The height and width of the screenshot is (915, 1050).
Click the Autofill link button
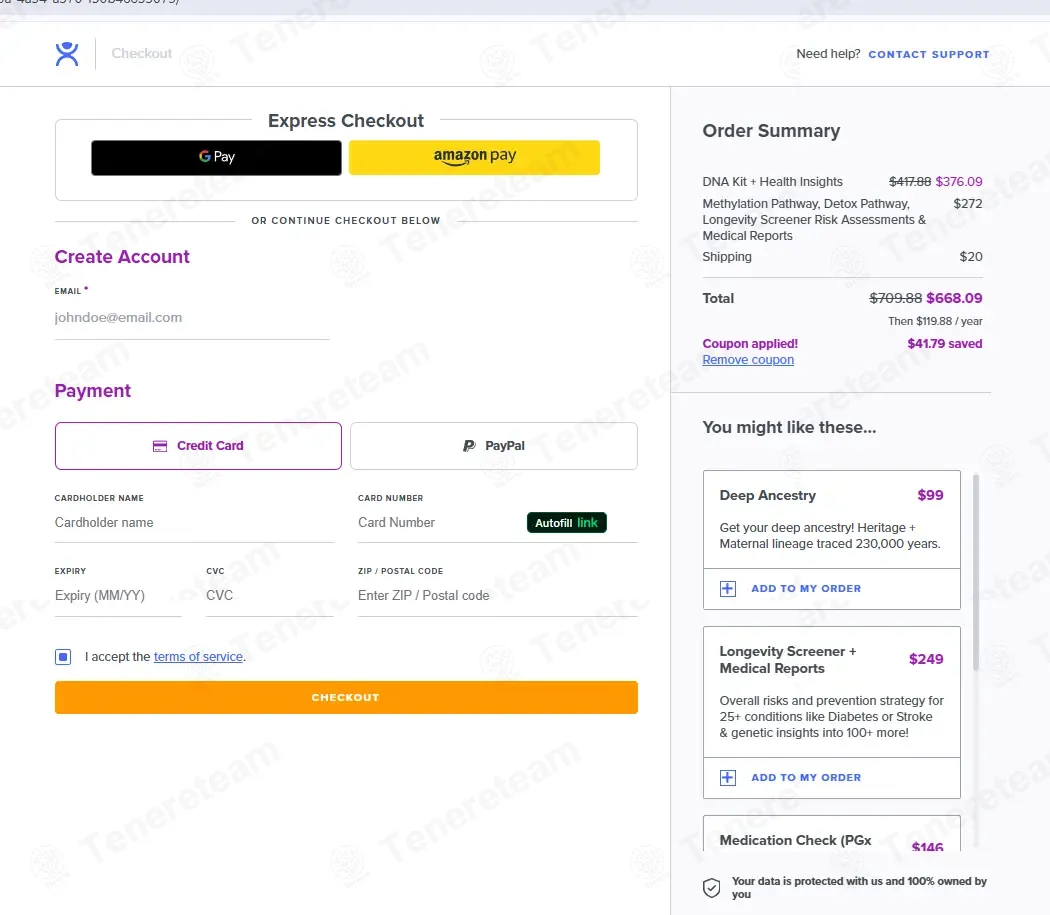coord(566,523)
